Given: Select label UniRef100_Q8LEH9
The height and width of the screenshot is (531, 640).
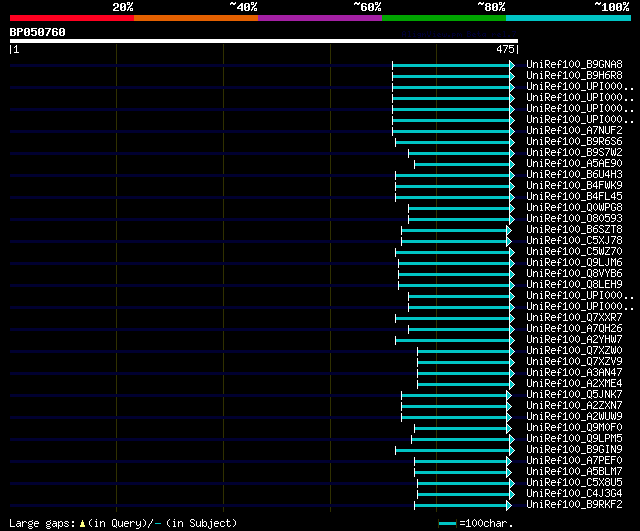Looking at the screenshot, I should (574, 285).
